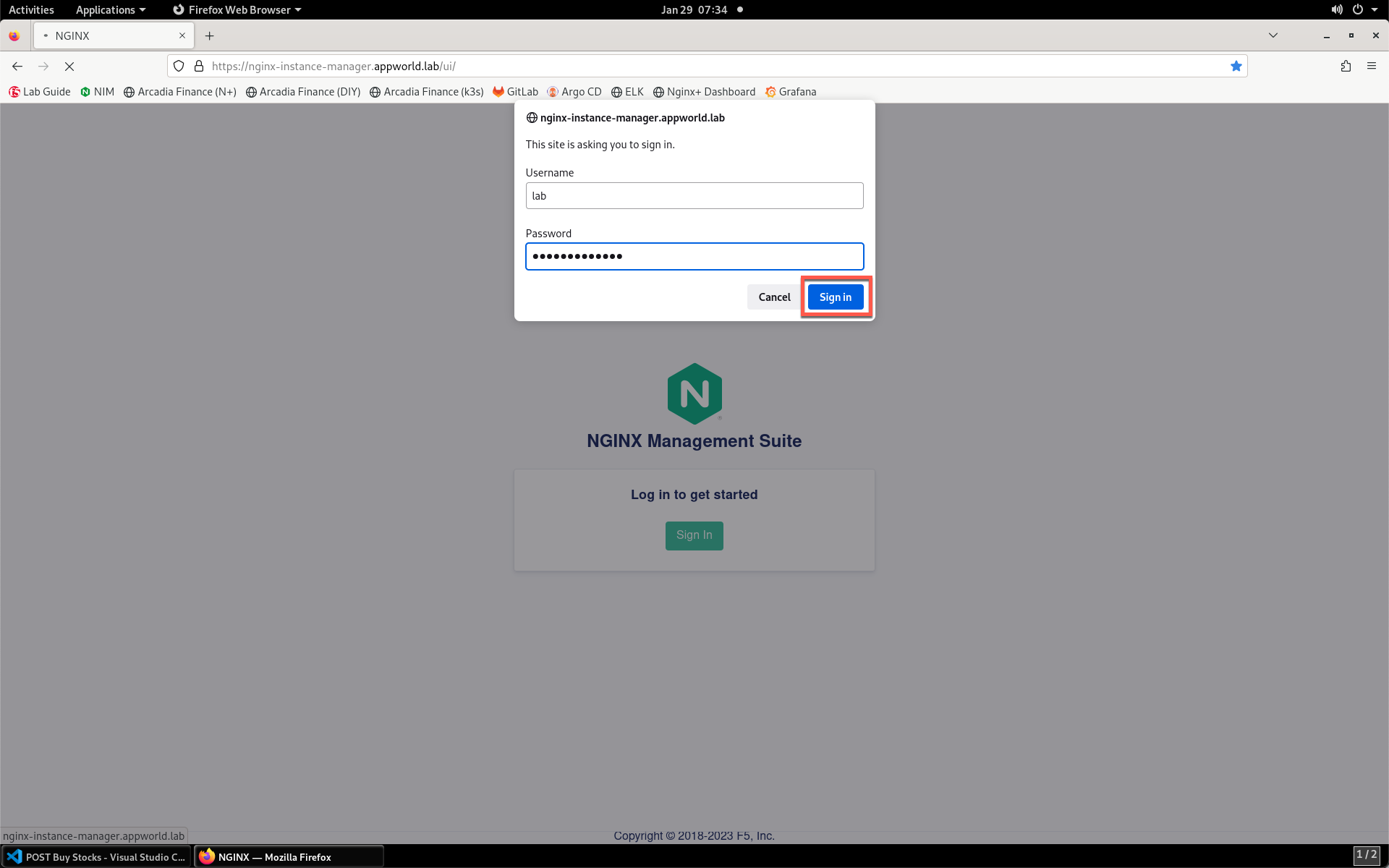Viewport: 1389px width, 868px height.
Task: Cancel the sign-in dialog
Action: (x=774, y=297)
